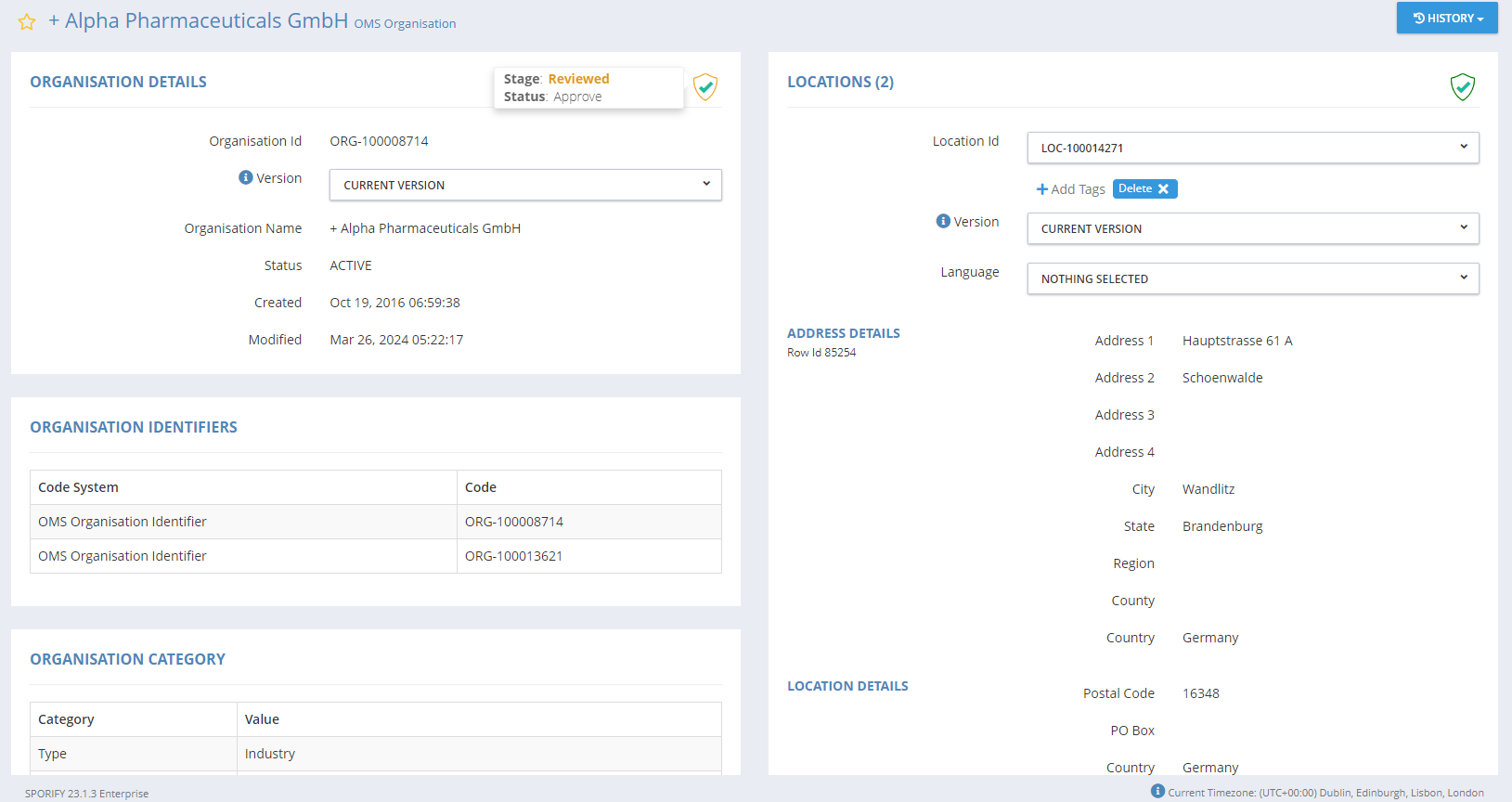Click the plus icon for Add Tags

[1041, 189]
